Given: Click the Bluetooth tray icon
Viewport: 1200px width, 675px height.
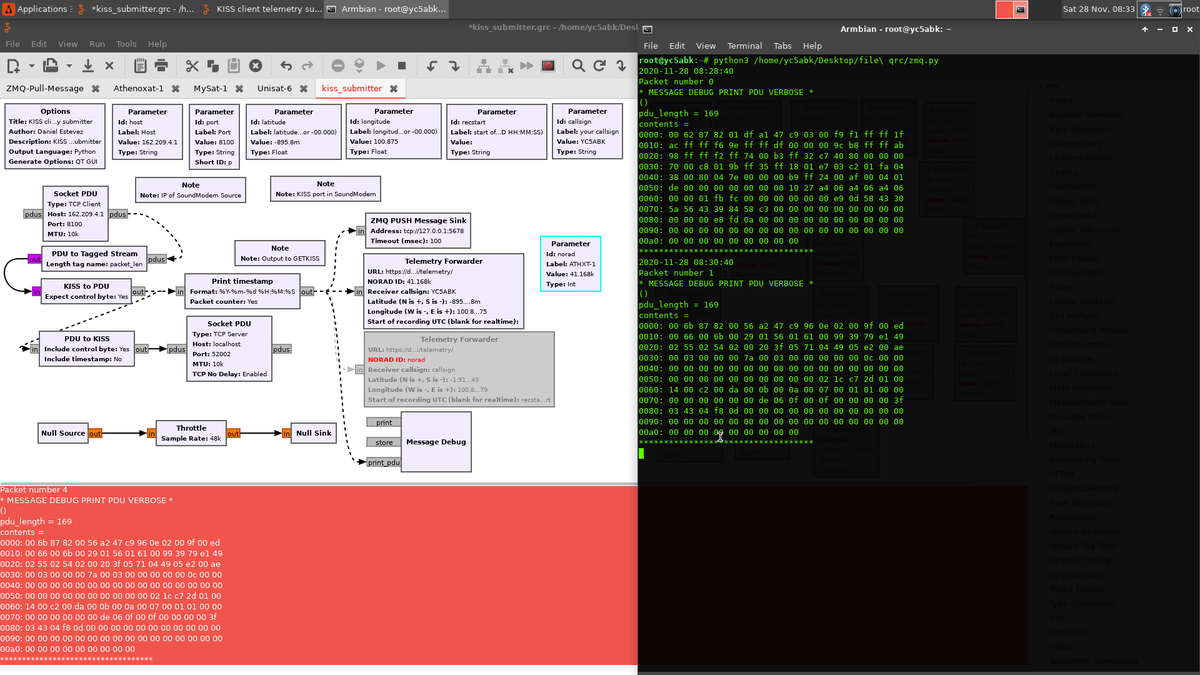Looking at the screenshot, I should click(x=1148, y=9).
